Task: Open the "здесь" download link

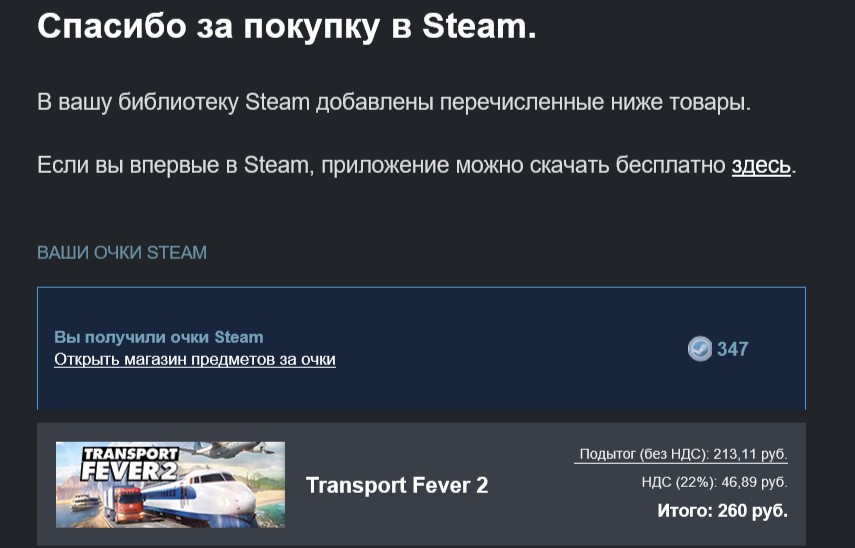Action: [x=761, y=165]
